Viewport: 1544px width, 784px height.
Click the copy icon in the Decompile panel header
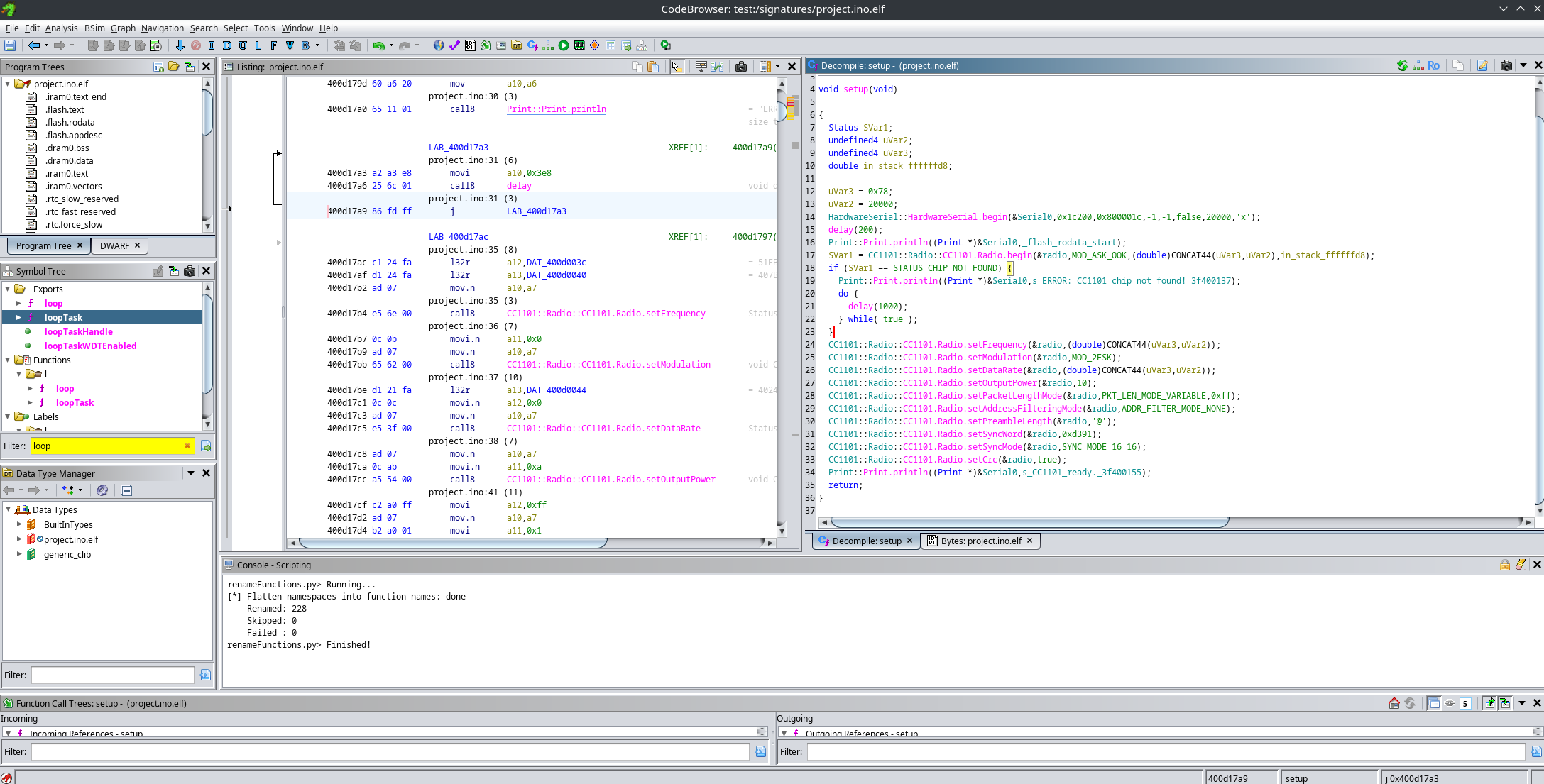[1459, 65]
